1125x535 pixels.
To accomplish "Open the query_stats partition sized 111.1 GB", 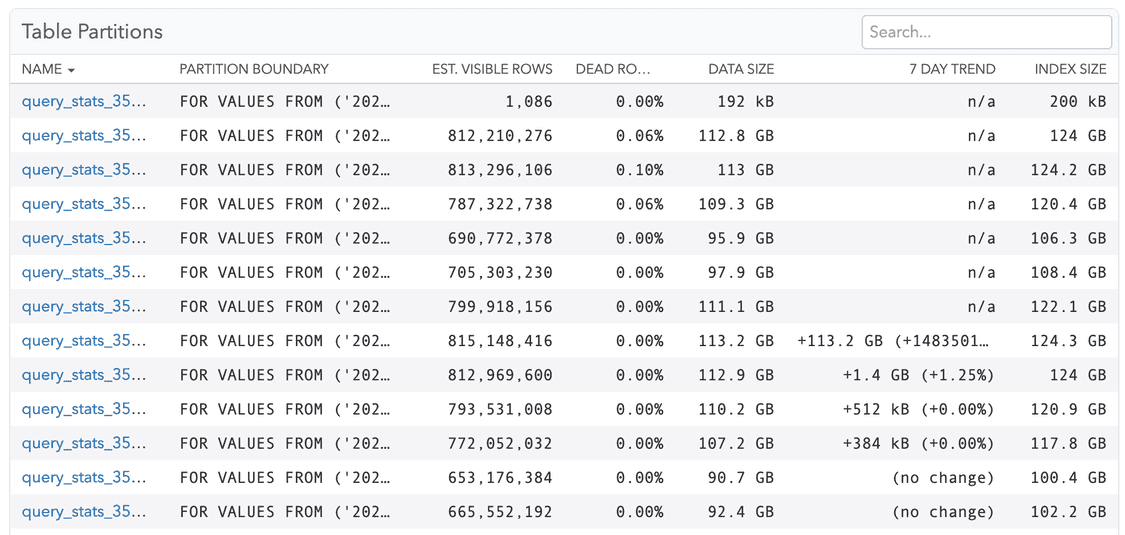I will [x=84, y=307].
